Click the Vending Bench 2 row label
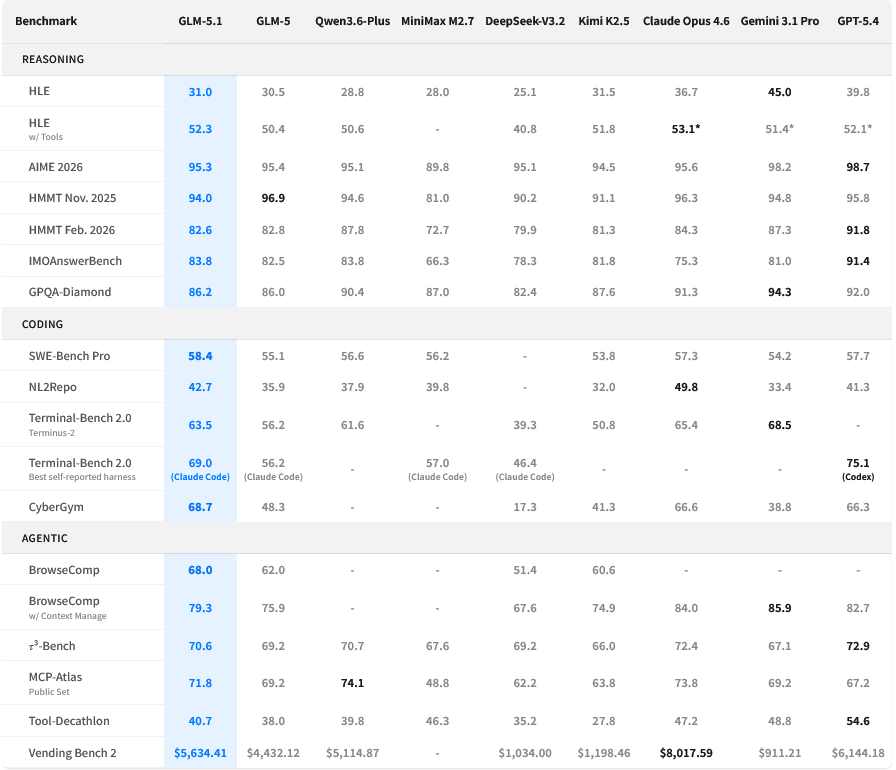 coord(73,753)
